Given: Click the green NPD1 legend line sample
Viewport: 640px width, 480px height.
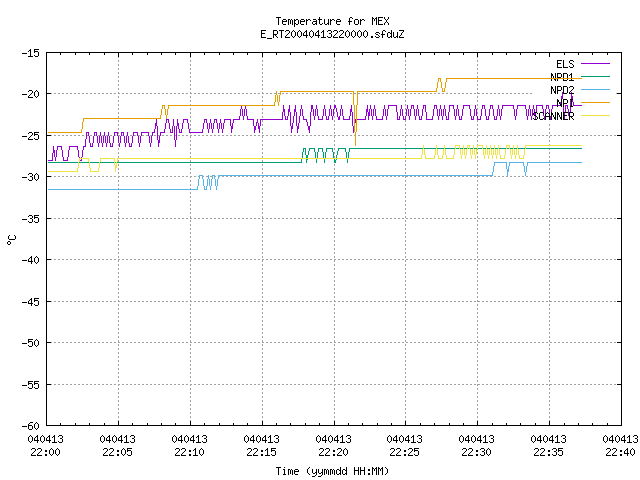Looking at the screenshot, I should pyautogui.click(x=595, y=76).
